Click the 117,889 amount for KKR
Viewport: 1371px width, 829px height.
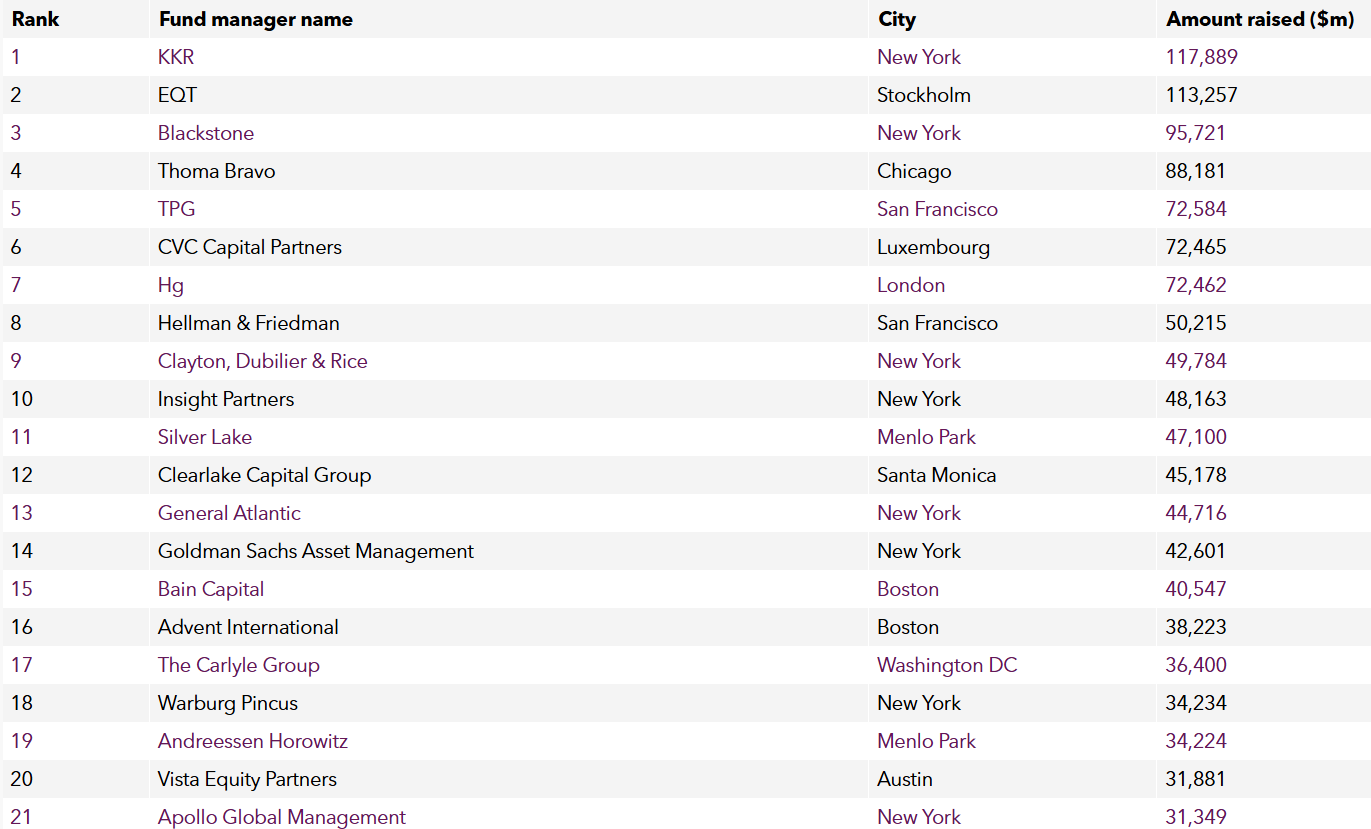[x=1201, y=57]
